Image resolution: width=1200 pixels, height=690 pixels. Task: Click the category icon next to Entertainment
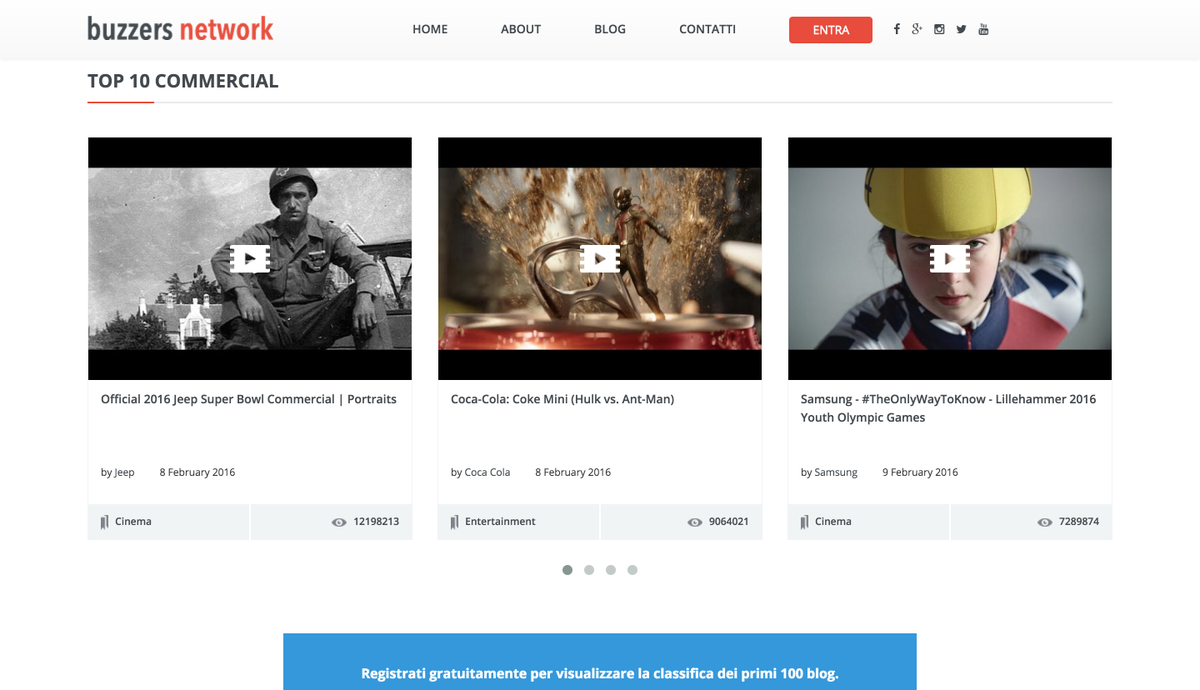click(x=454, y=522)
